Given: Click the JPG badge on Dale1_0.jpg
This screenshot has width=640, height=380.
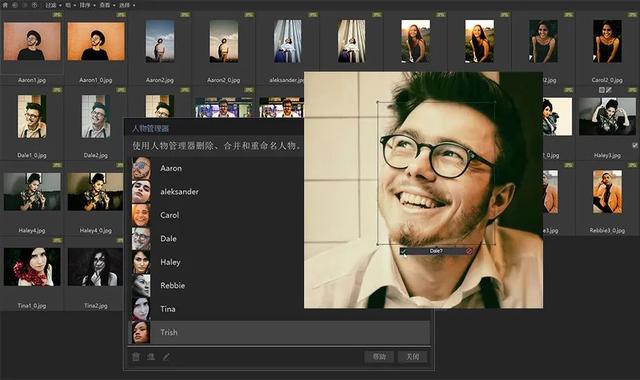Looking at the screenshot, I should (x=57, y=90).
